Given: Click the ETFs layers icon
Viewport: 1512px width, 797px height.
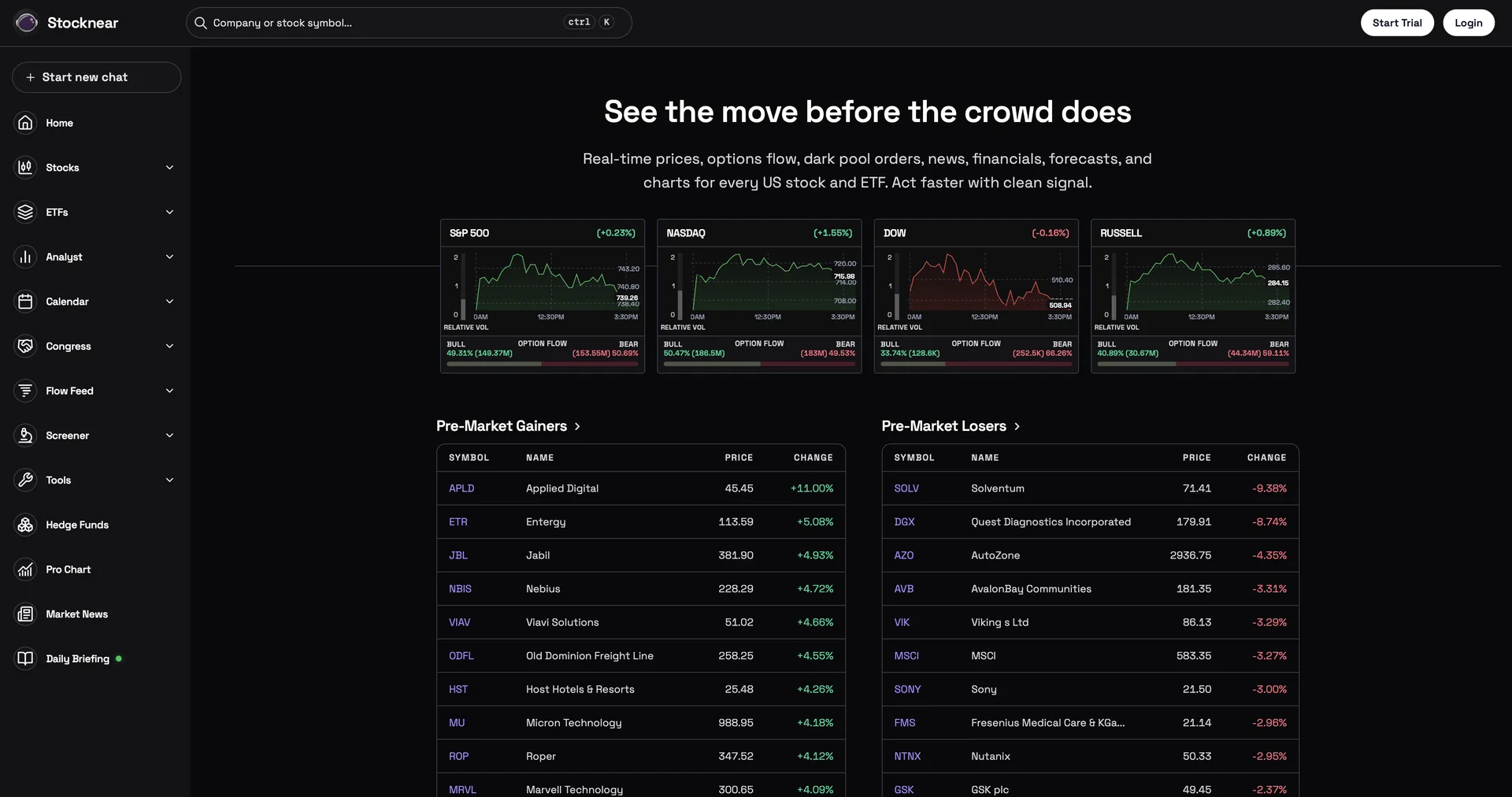Looking at the screenshot, I should 26,213.
